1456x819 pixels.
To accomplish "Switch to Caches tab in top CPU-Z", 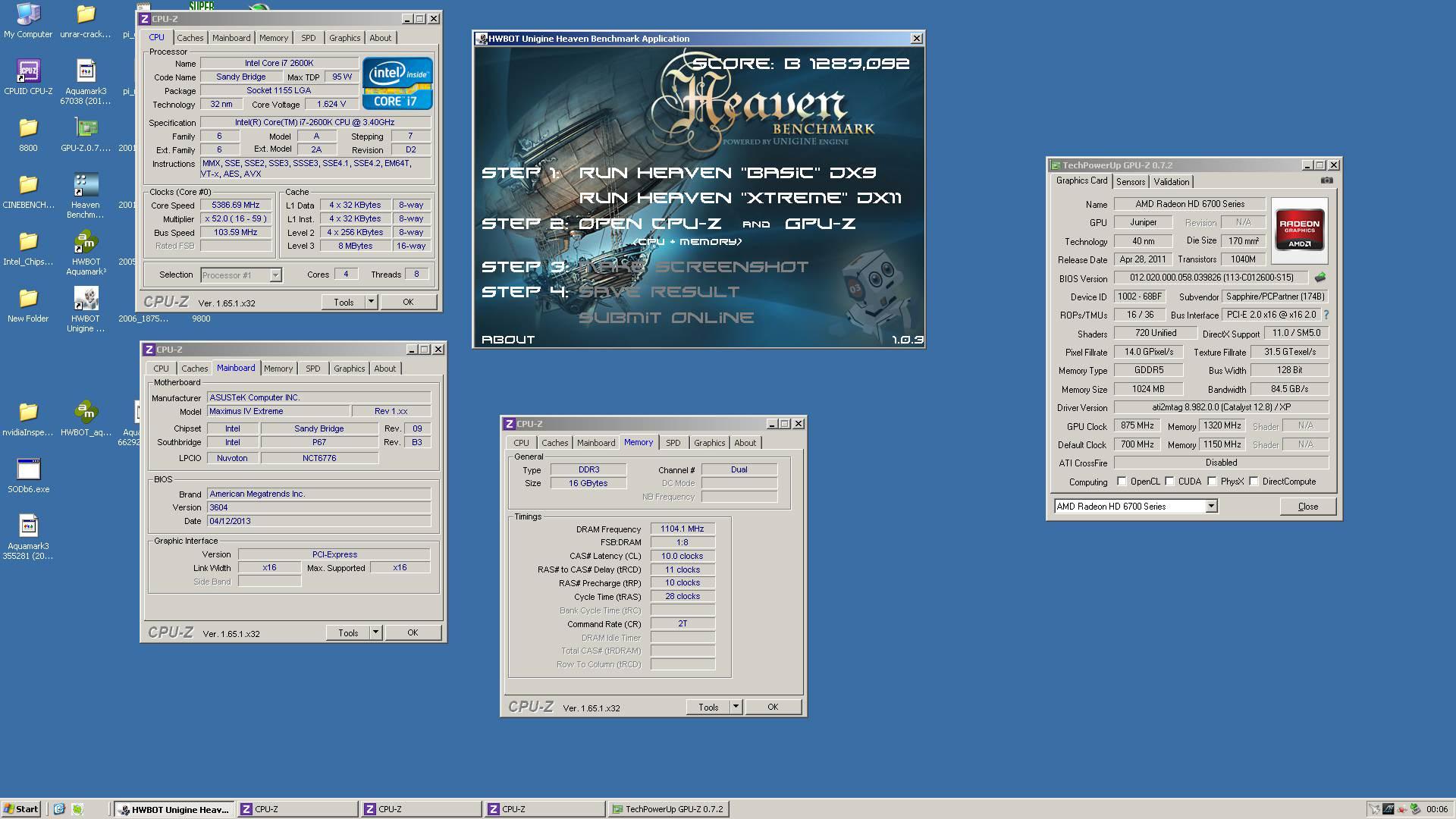I will tap(190, 38).
